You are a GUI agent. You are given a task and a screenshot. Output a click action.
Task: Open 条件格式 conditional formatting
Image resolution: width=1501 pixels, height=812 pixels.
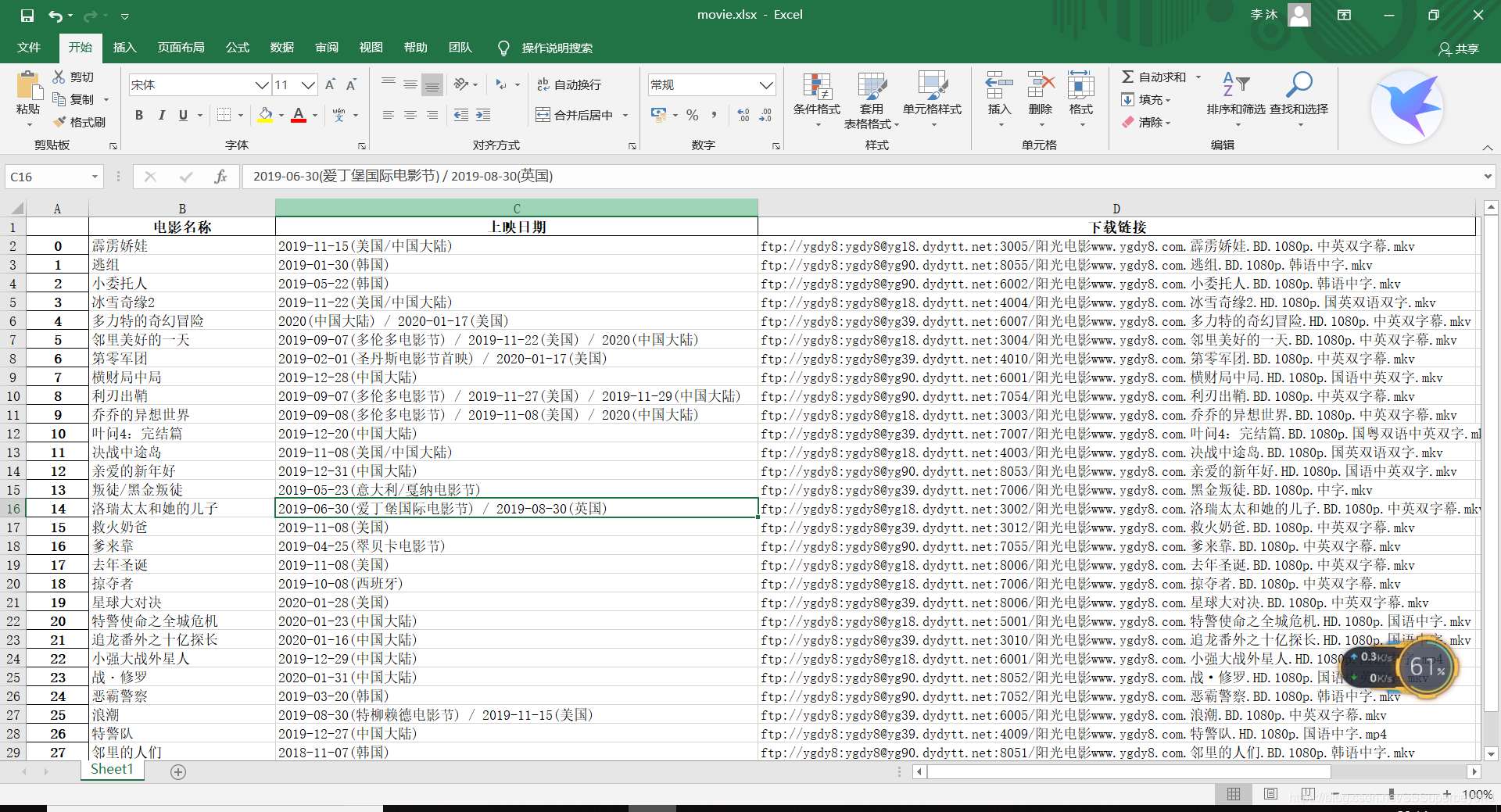click(817, 100)
